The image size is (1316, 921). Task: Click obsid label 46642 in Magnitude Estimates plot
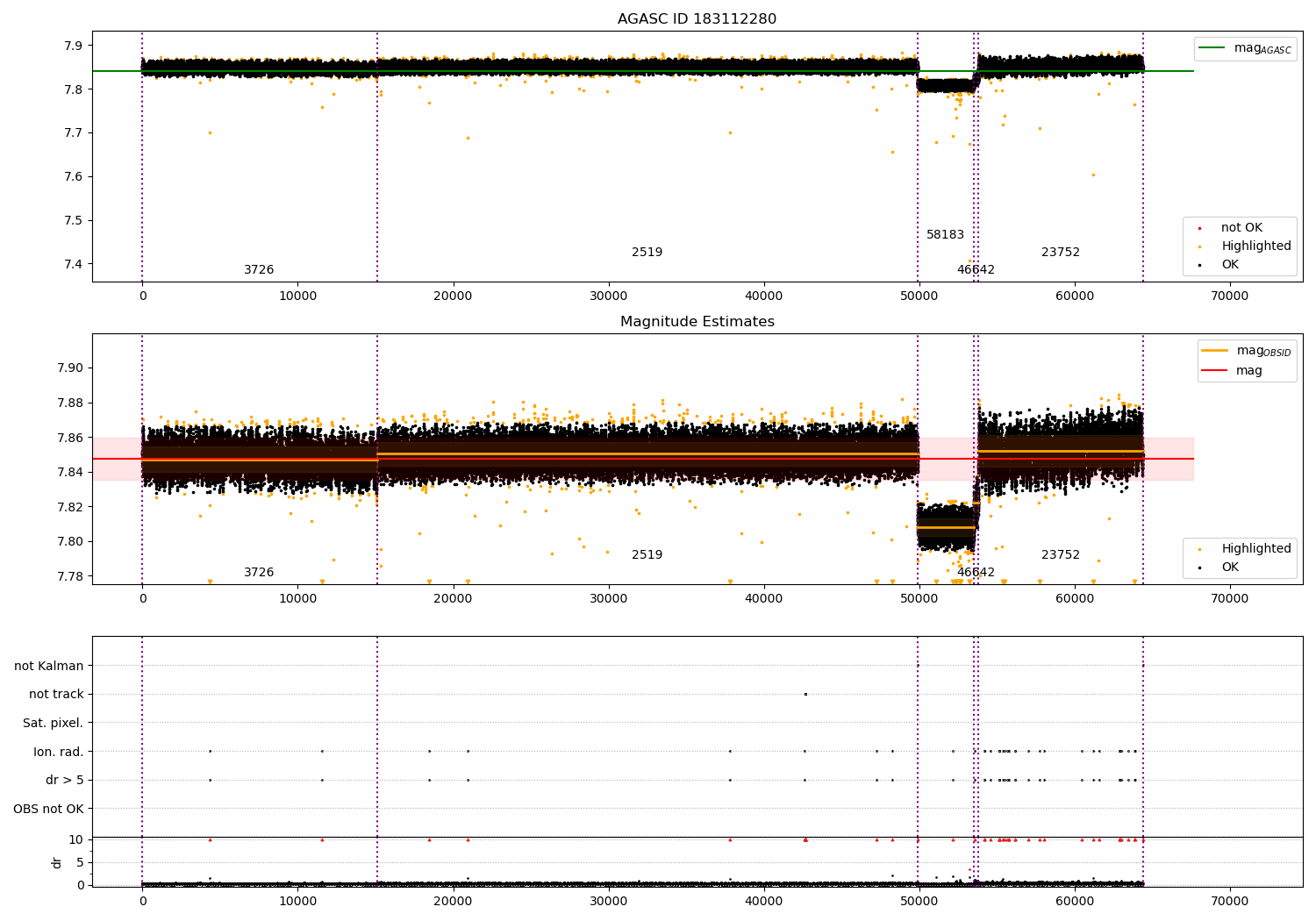click(976, 573)
